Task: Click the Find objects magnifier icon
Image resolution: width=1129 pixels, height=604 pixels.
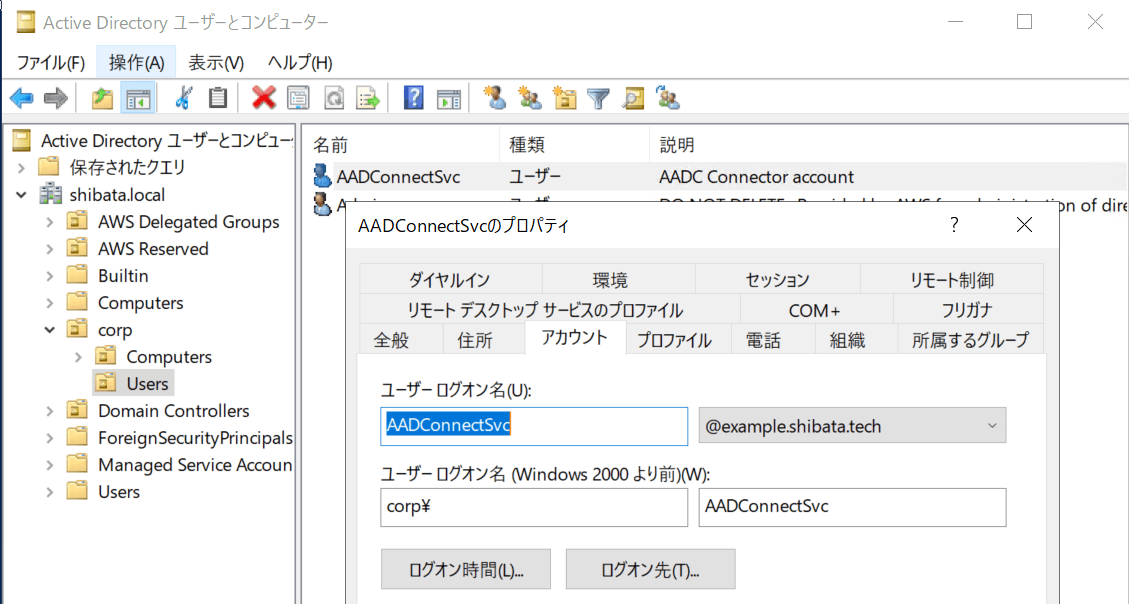Action: (x=634, y=98)
